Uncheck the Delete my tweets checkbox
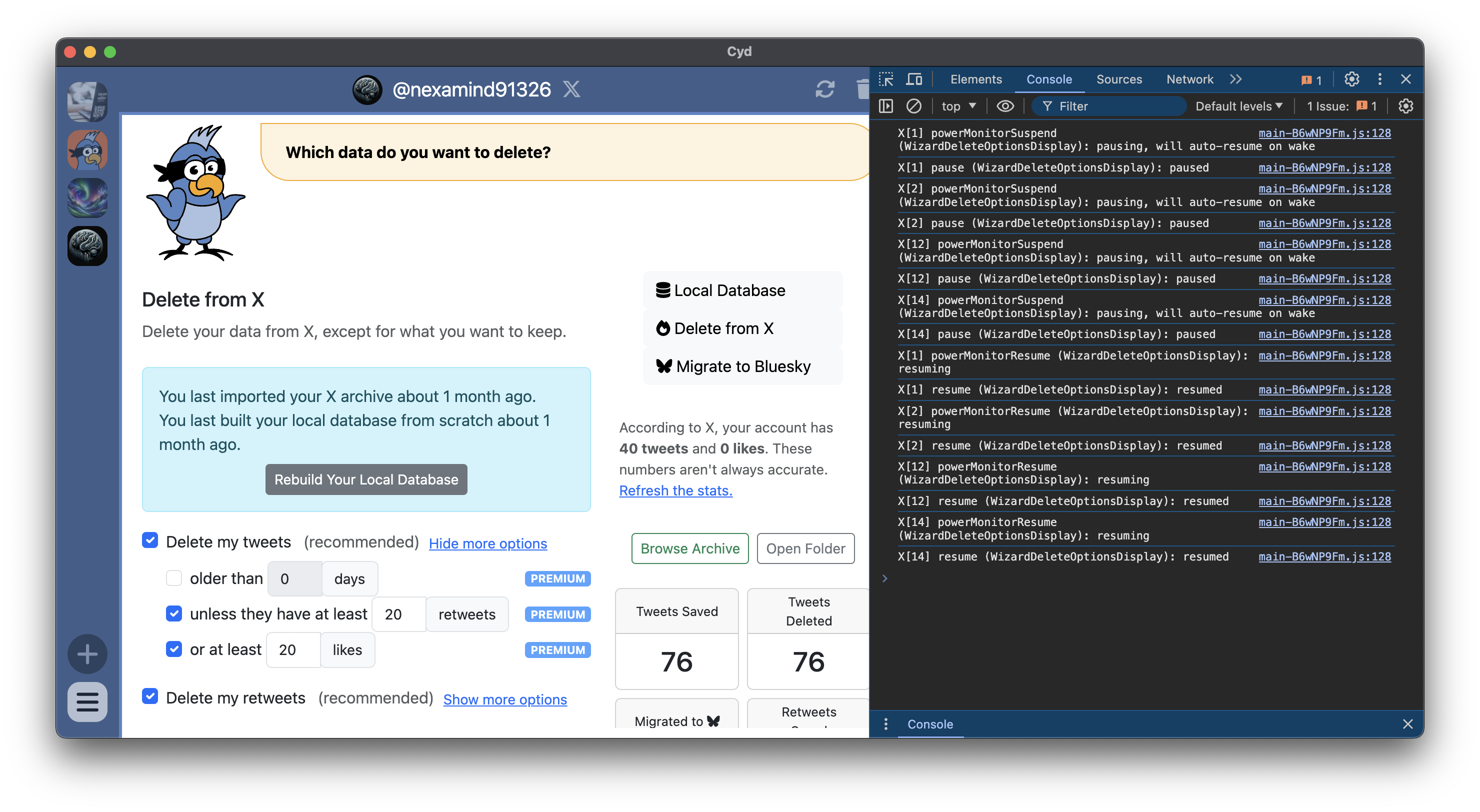 click(x=150, y=540)
